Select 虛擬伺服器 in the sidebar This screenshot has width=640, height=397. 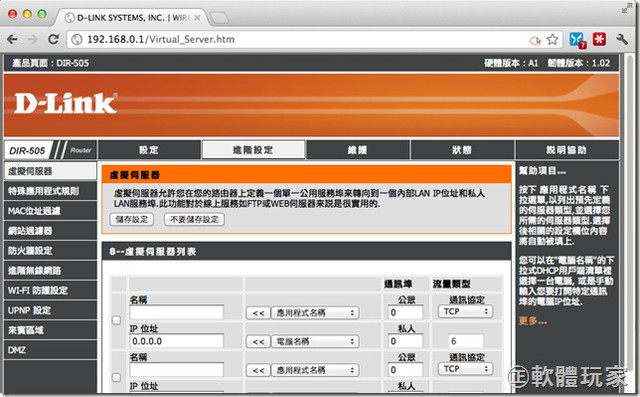[x=50, y=171]
